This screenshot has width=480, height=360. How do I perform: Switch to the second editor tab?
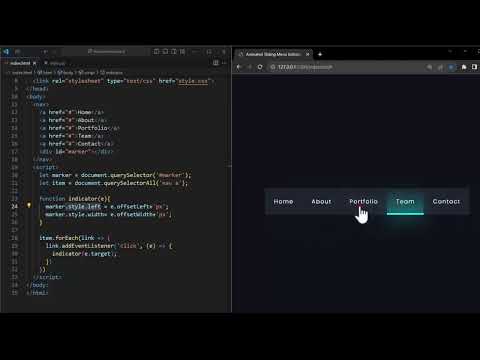[x=55, y=63]
